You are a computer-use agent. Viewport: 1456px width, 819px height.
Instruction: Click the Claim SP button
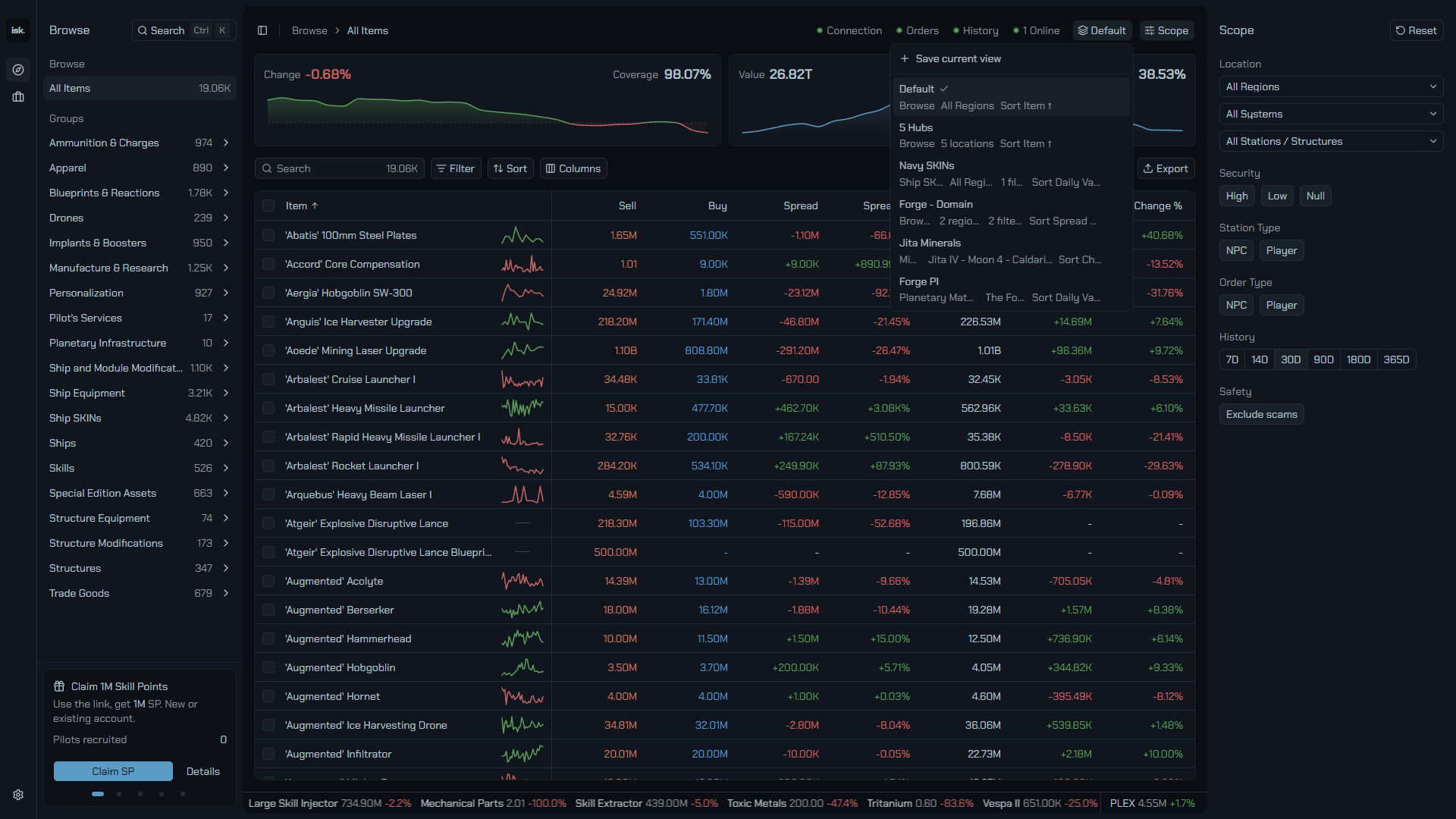[x=113, y=771]
